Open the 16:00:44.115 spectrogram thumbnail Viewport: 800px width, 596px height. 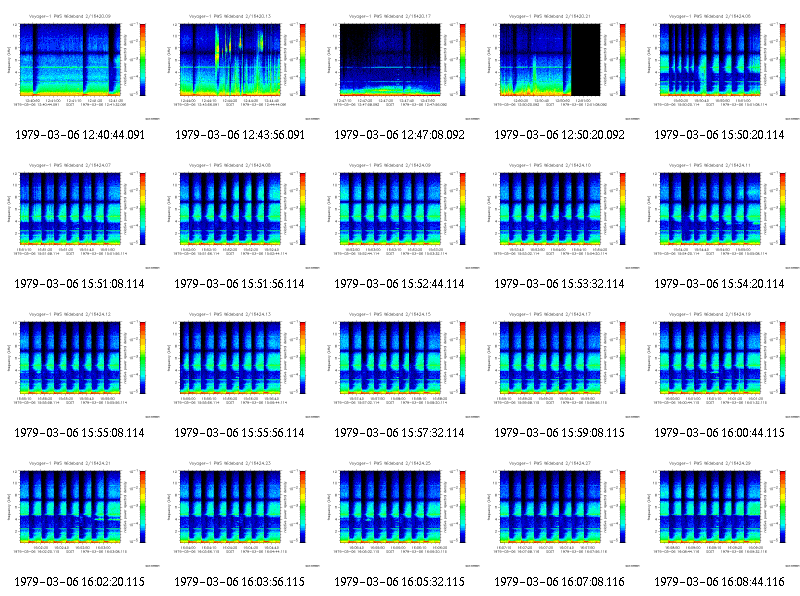tap(720, 364)
